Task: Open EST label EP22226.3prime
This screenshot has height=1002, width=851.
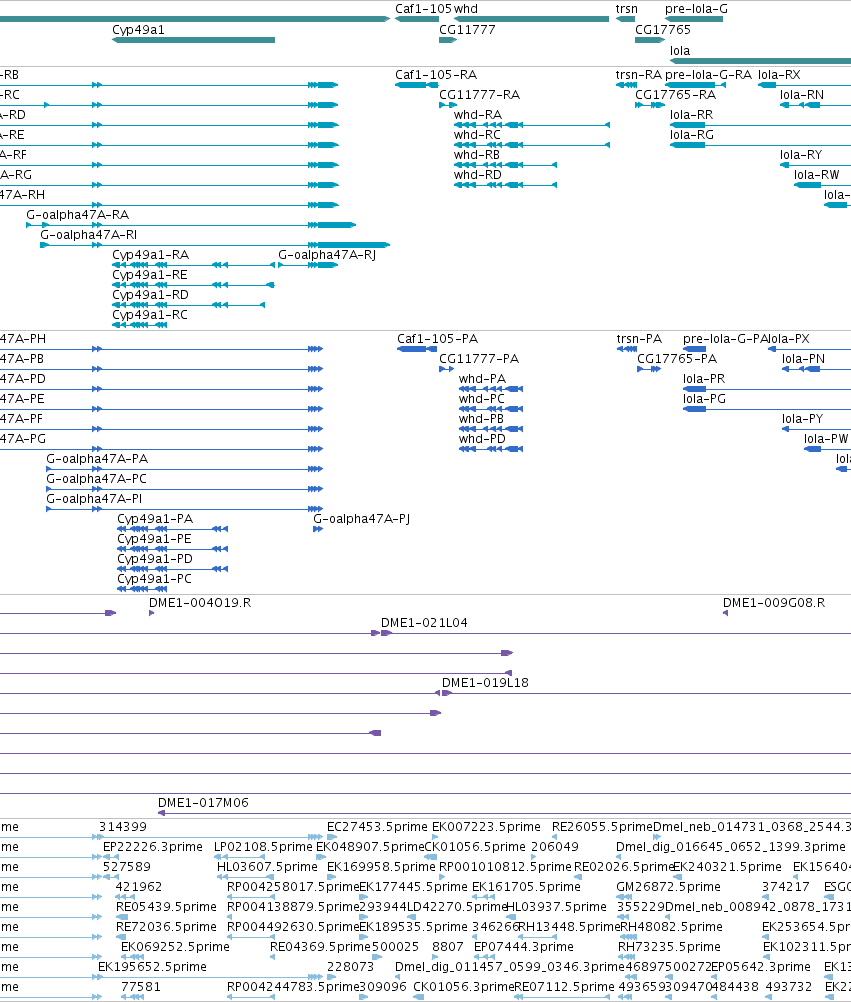Action: click(x=153, y=847)
